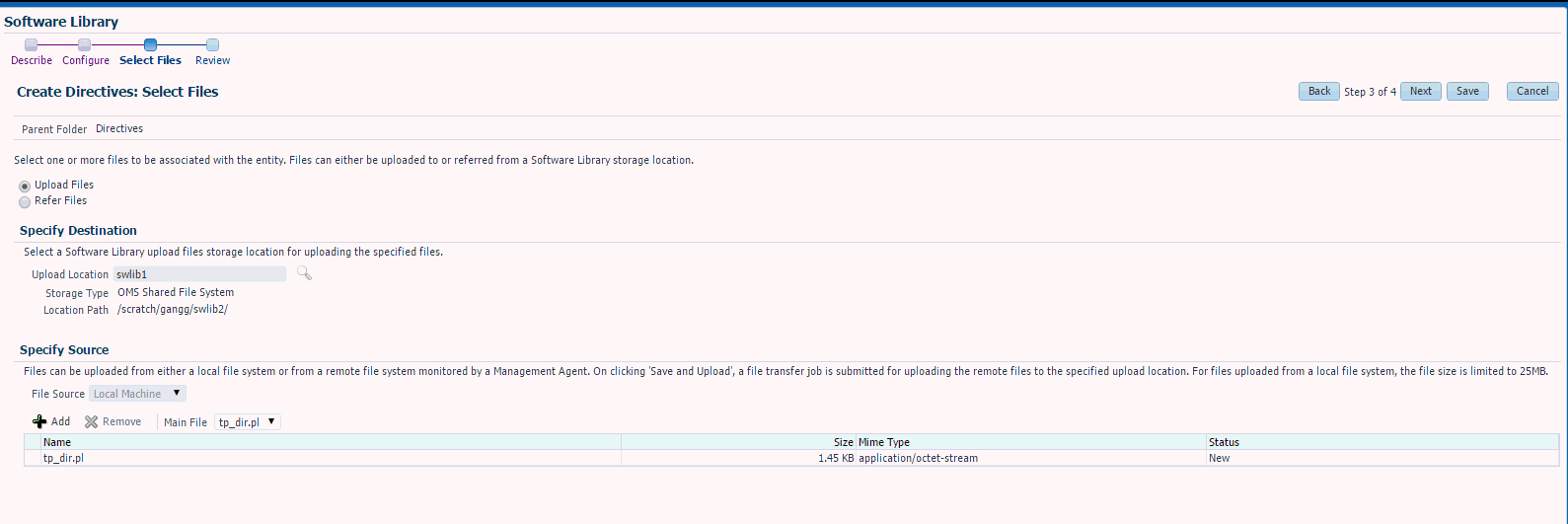Click the OMS Shared File System text
The width and height of the screenshot is (1568, 524).
[176, 293]
